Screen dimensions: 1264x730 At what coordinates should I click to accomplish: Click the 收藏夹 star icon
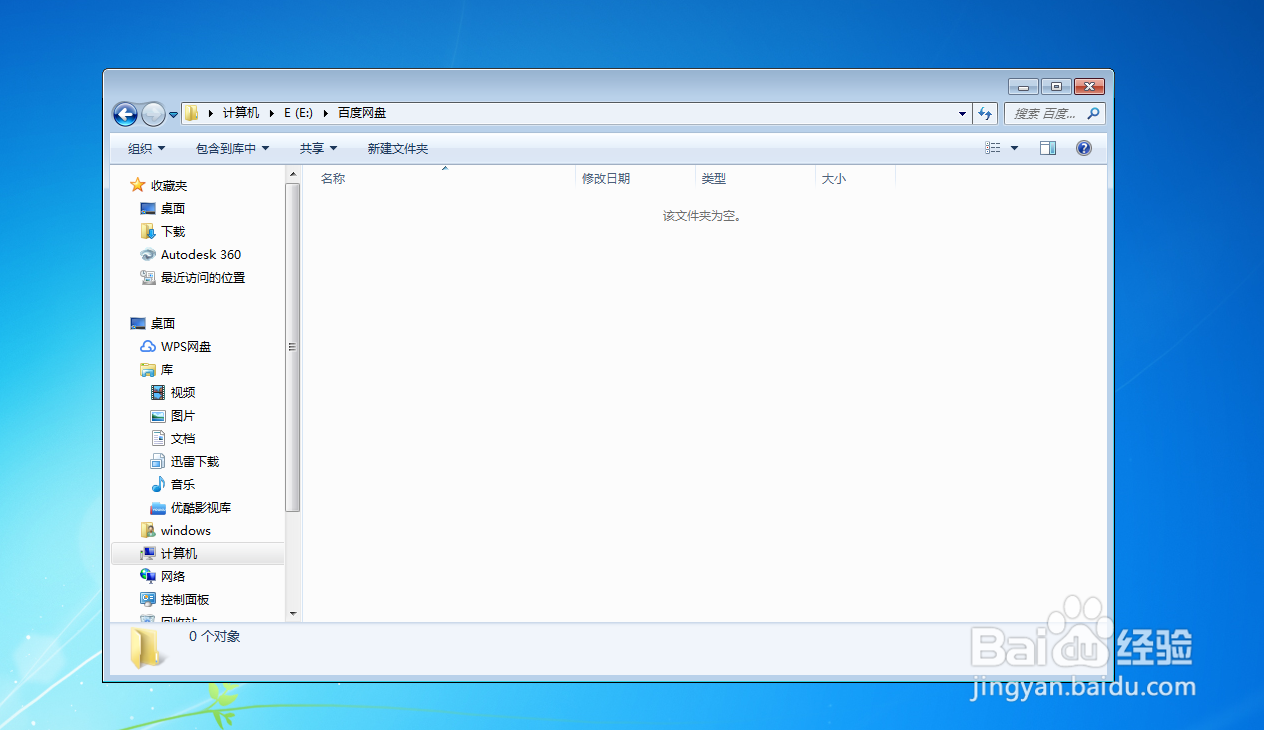tap(138, 185)
